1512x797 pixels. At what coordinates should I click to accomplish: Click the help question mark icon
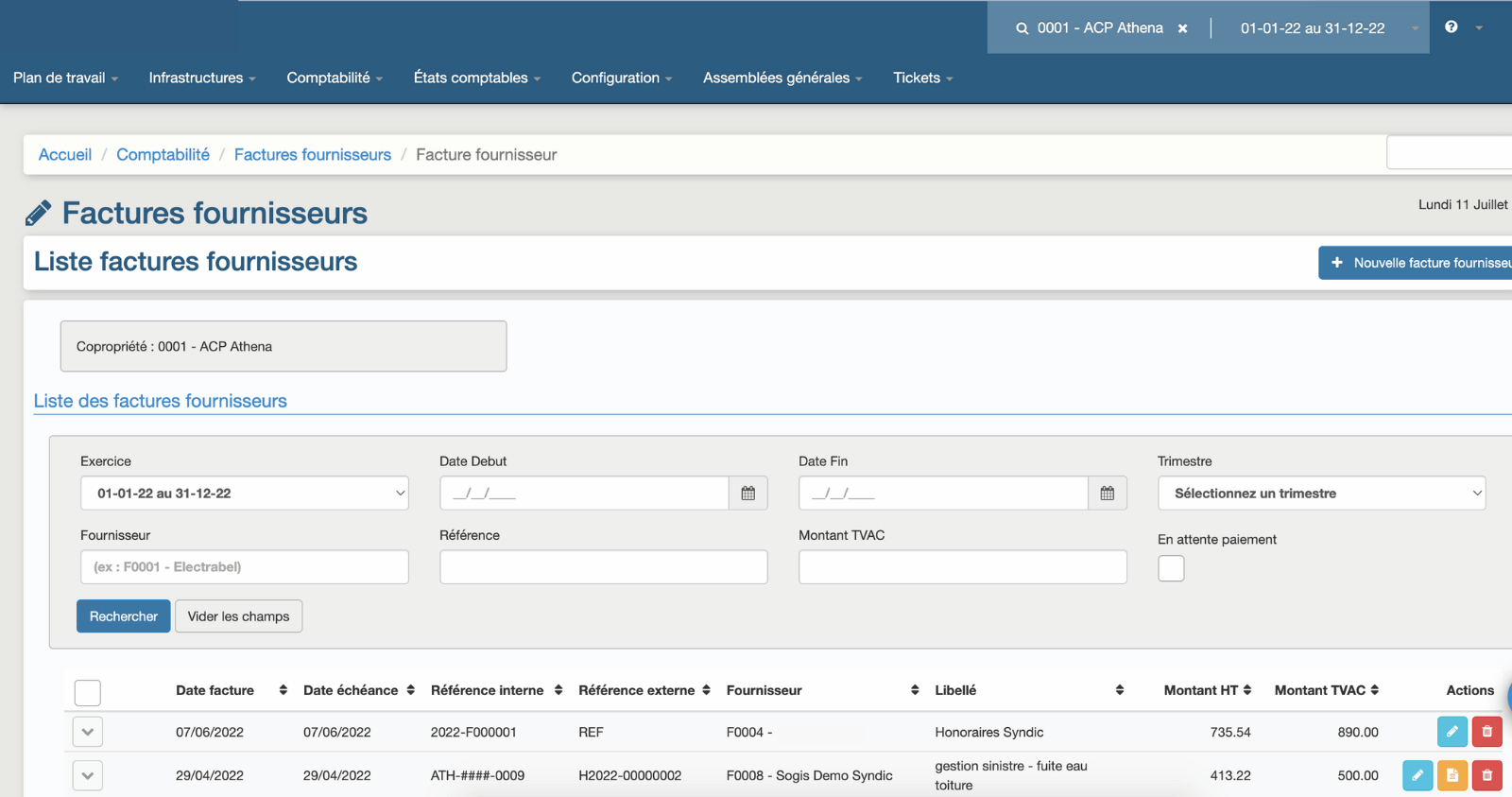point(1451,27)
